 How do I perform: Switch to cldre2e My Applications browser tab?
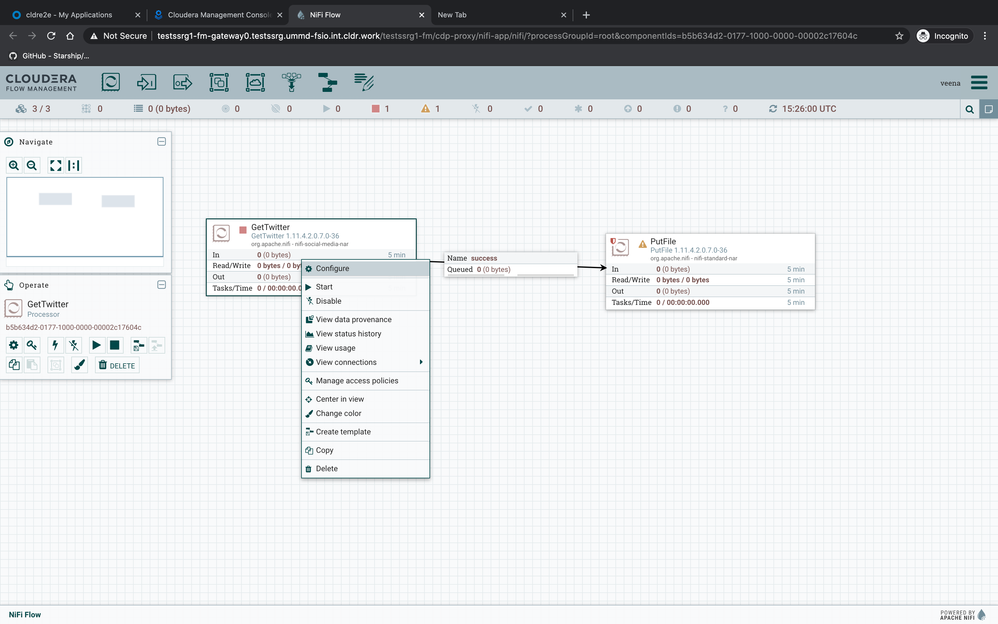(75, 15)
